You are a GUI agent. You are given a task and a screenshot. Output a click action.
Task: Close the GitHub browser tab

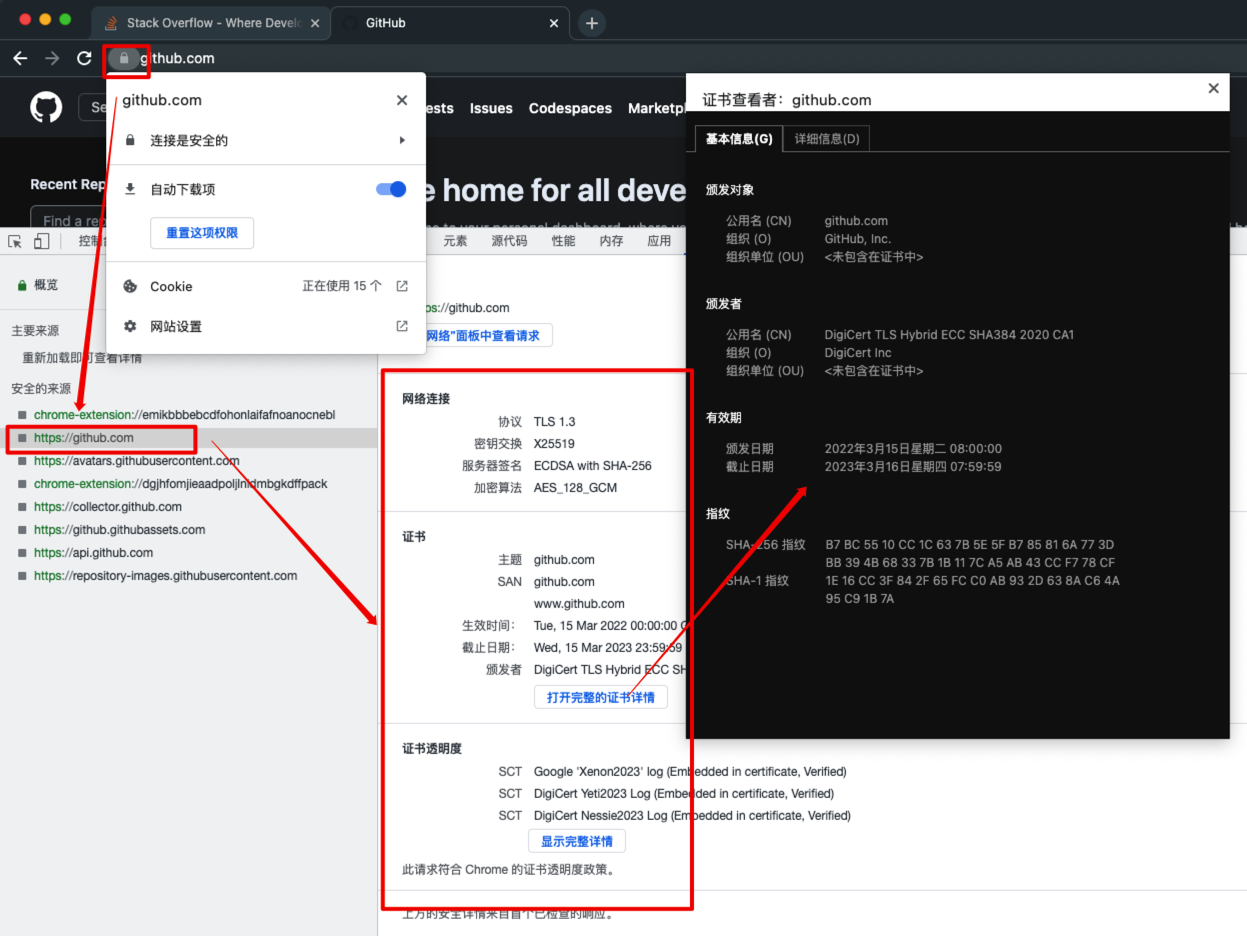point(553,23)
